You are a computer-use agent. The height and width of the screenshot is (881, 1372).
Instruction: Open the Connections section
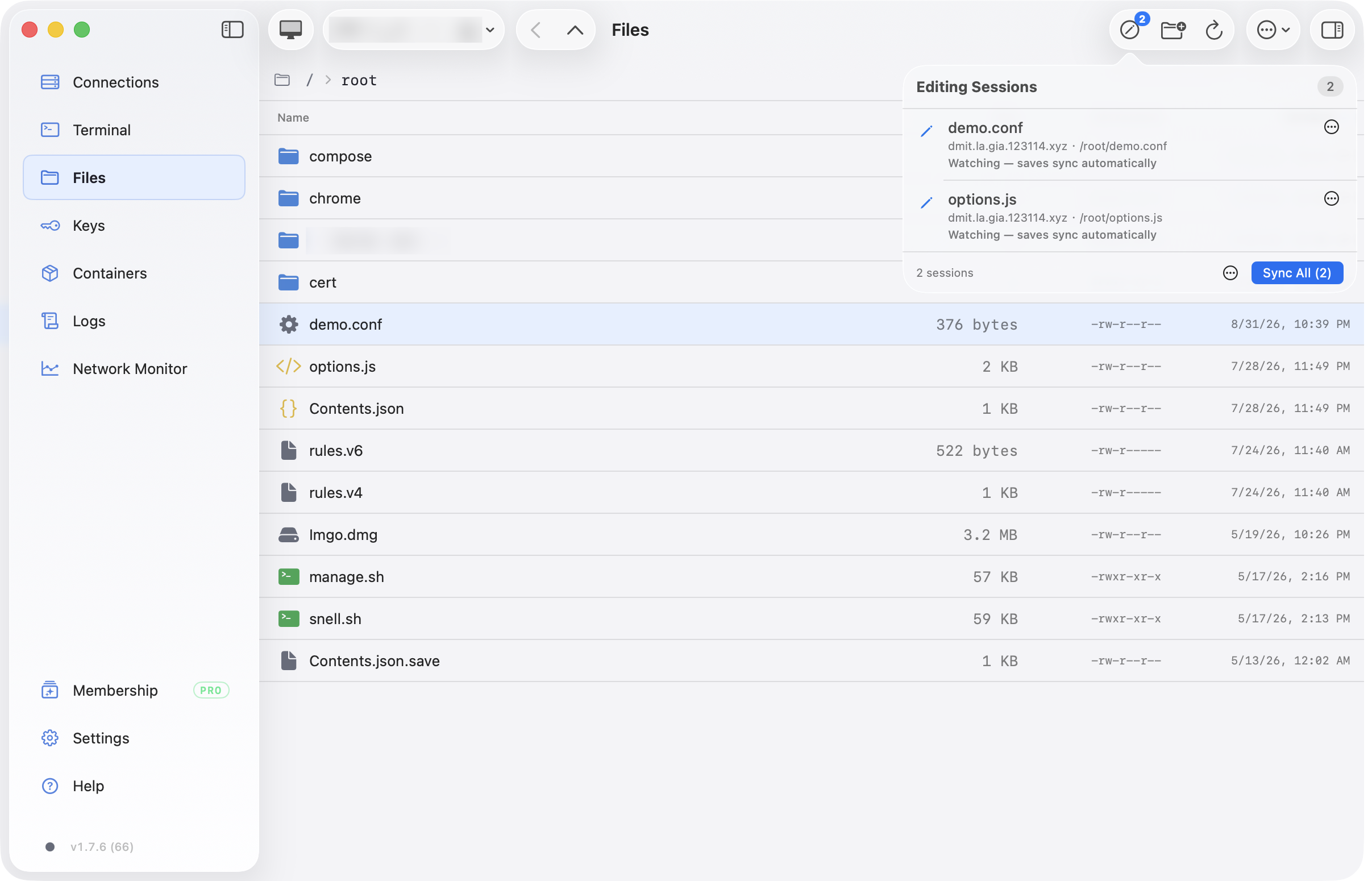[x=134, y=82]
